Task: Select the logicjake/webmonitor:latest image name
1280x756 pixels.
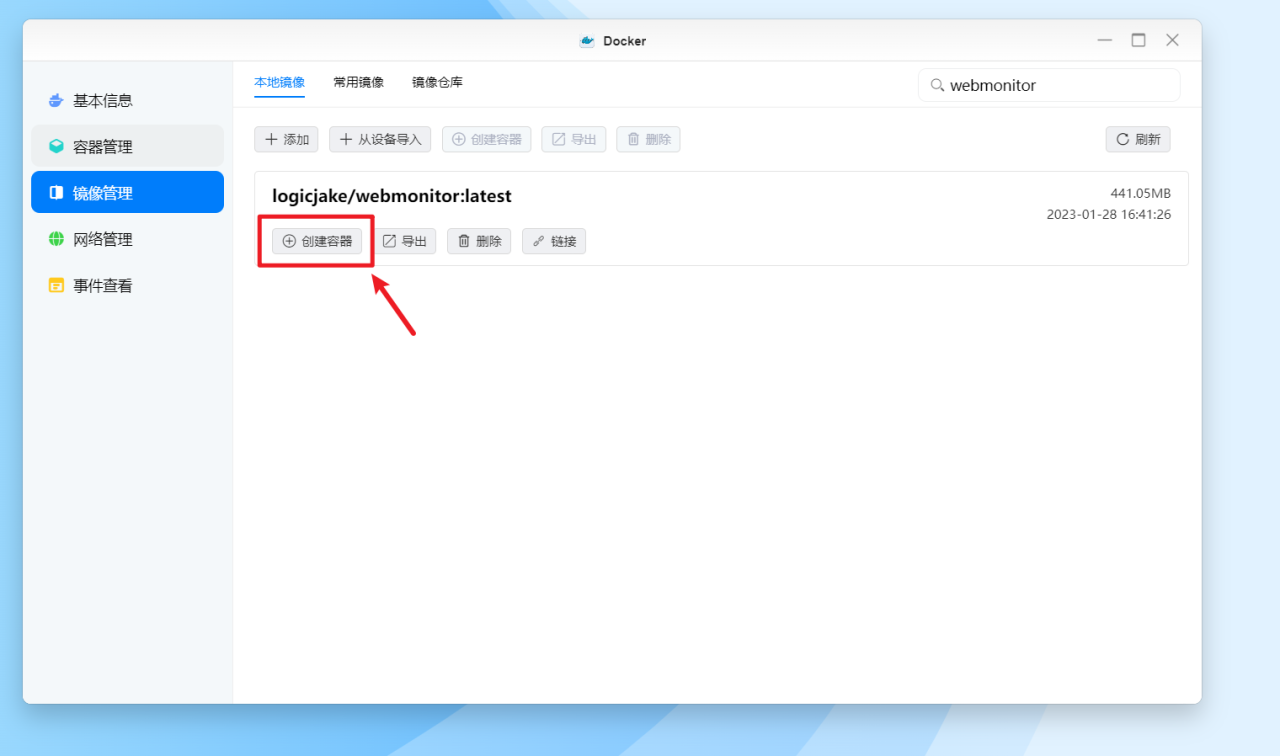Action: [391, 196]
